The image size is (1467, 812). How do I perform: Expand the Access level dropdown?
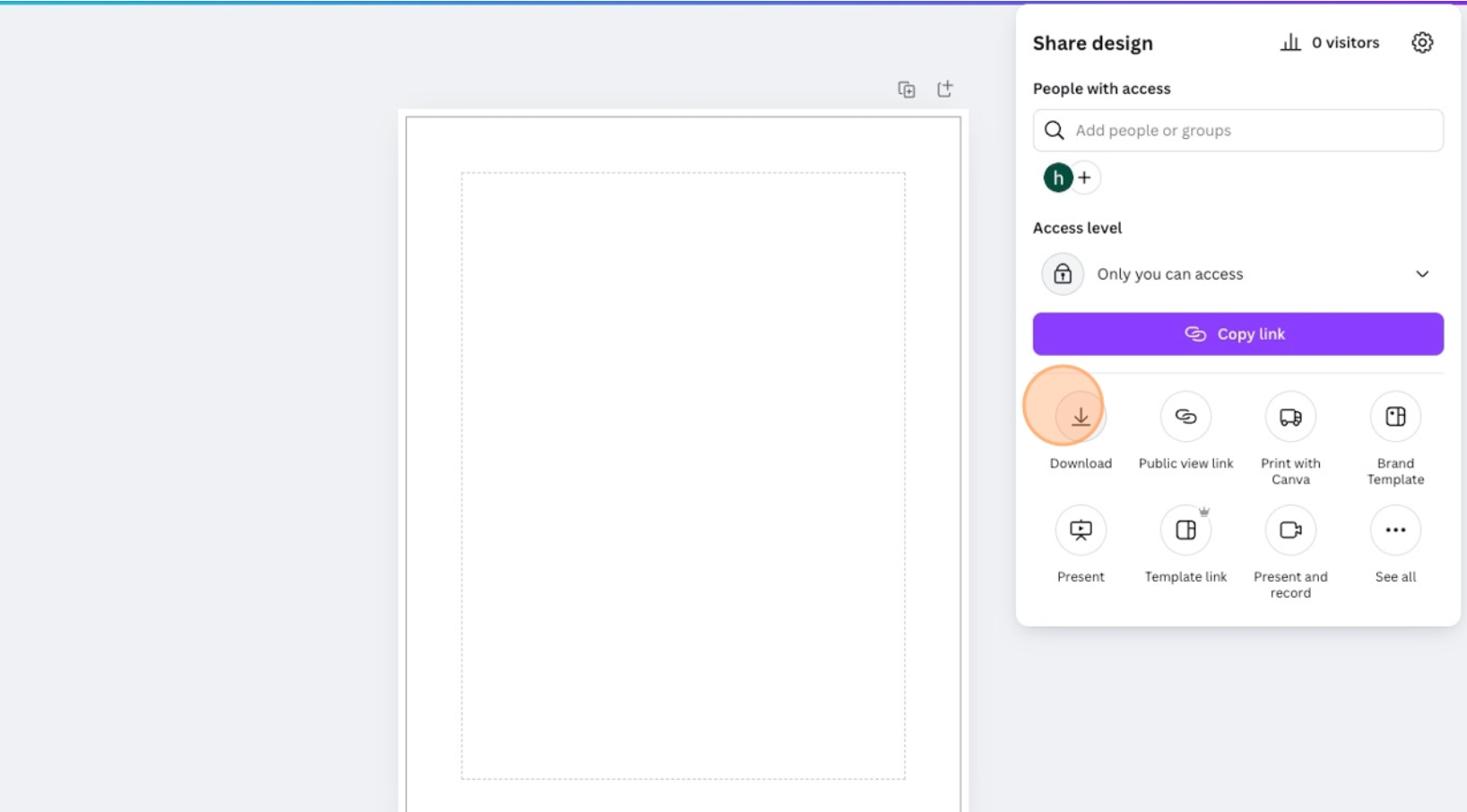(1237, 274)
